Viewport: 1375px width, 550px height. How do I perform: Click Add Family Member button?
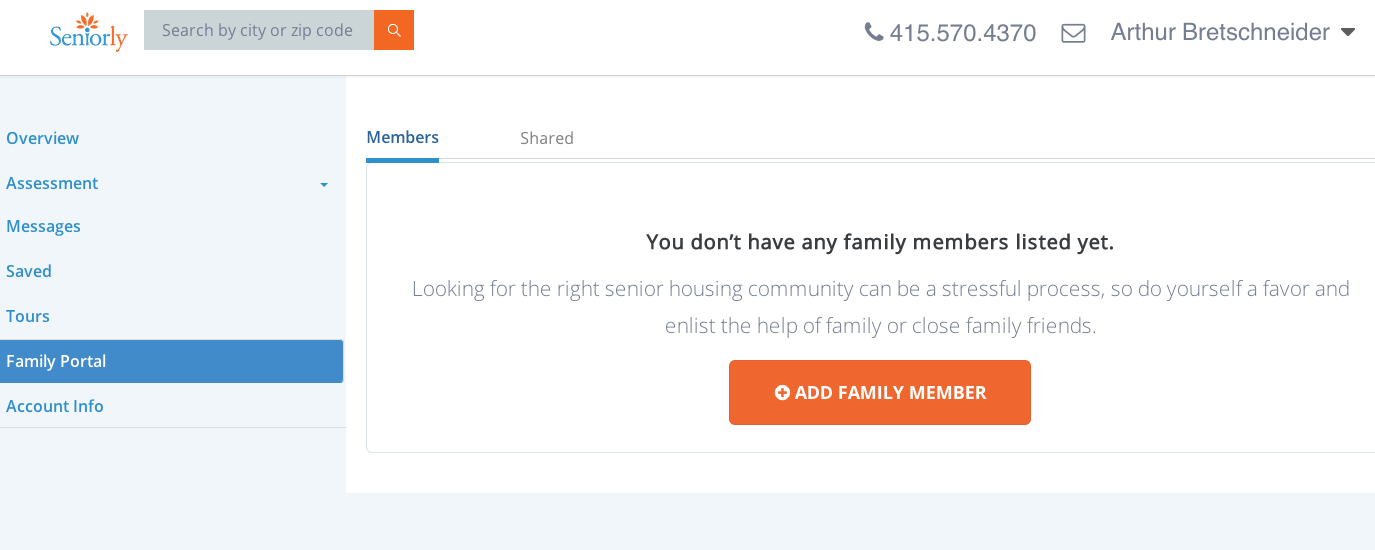coord(879,393)
